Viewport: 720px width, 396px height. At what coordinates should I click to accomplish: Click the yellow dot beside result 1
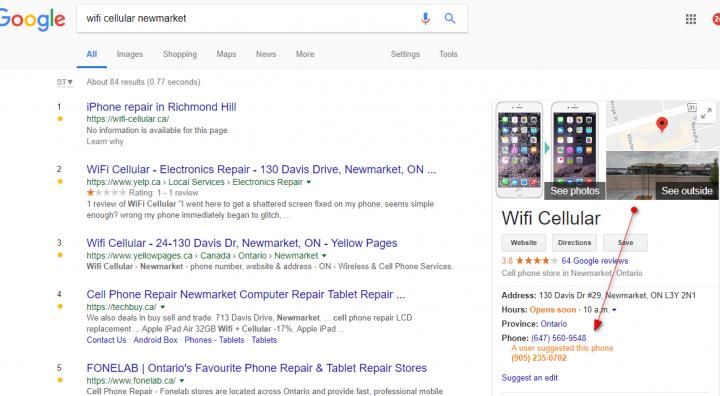point(60,119)
